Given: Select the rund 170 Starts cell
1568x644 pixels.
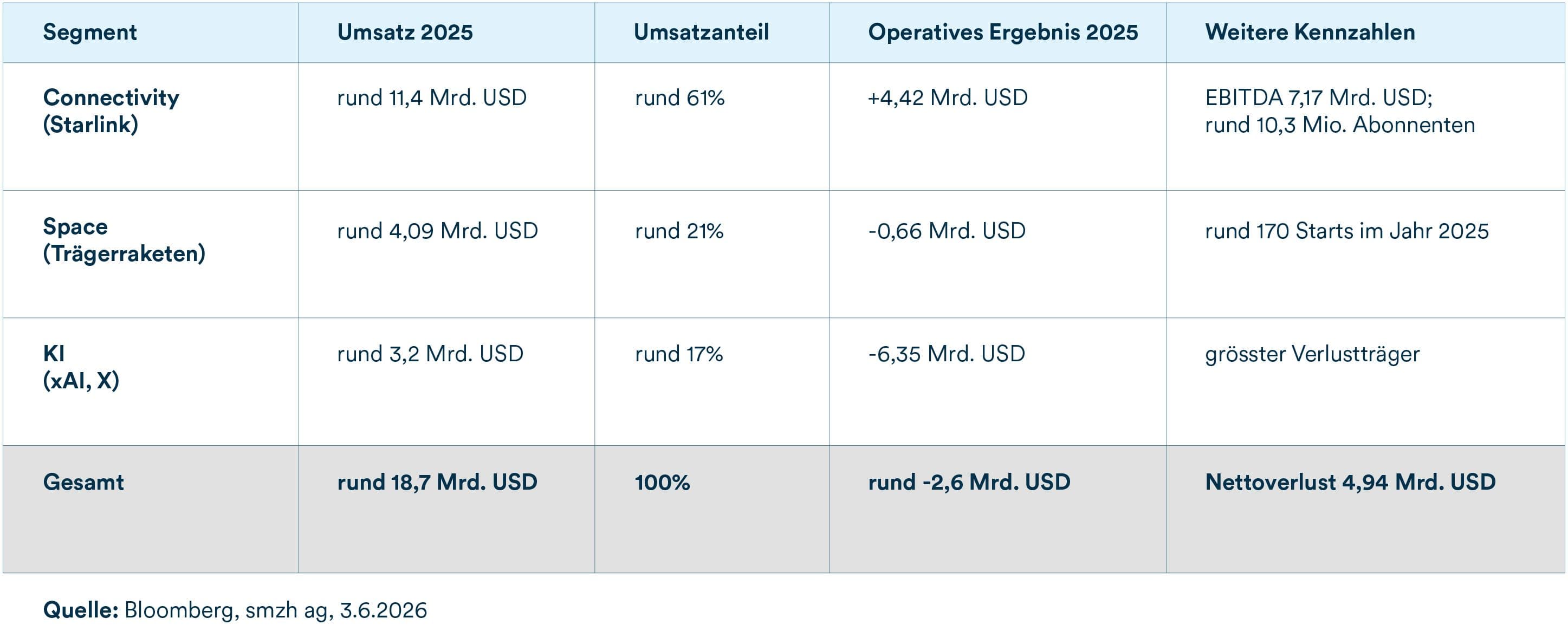Looking at the screenshot, I should click(x=1347, y=231).
